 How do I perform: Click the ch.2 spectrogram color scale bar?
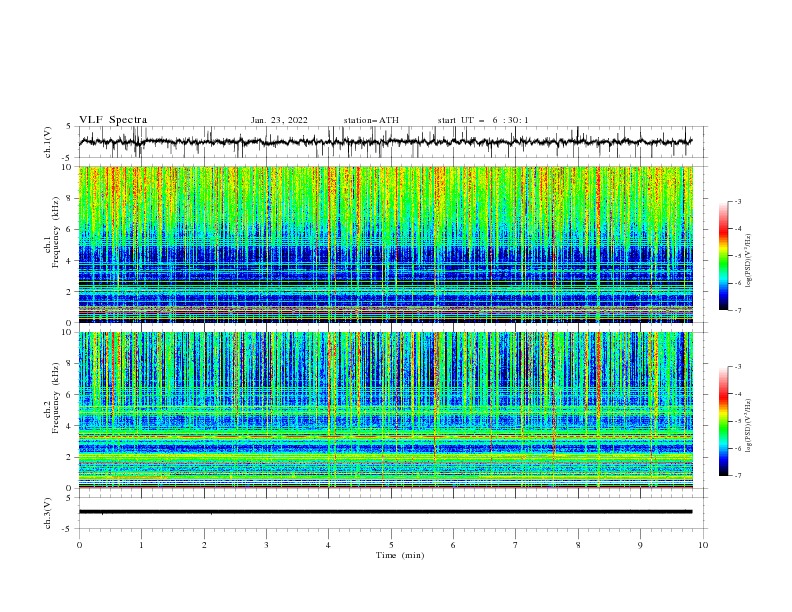[723, 421]
